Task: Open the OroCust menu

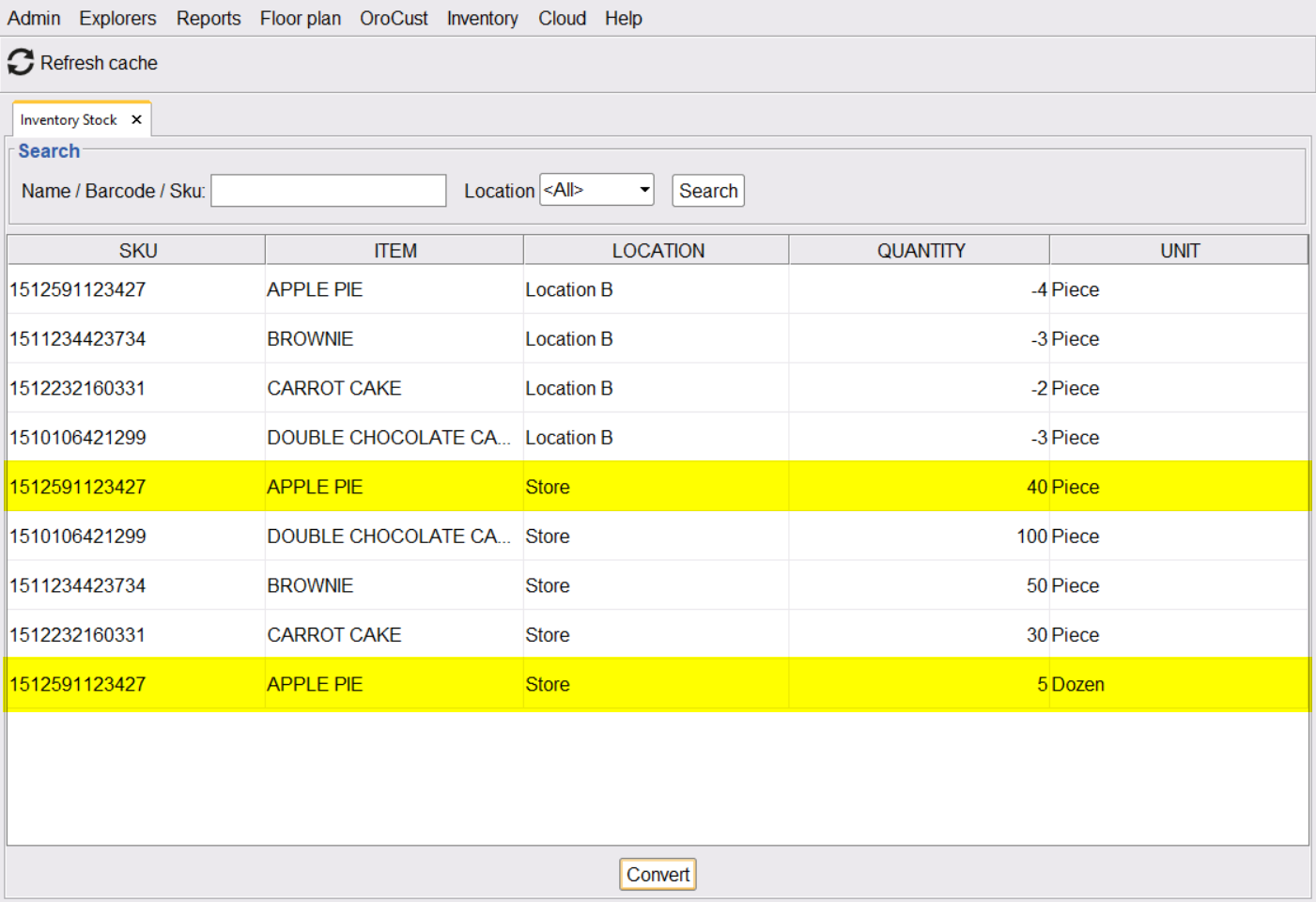Action: pos(394,18)
